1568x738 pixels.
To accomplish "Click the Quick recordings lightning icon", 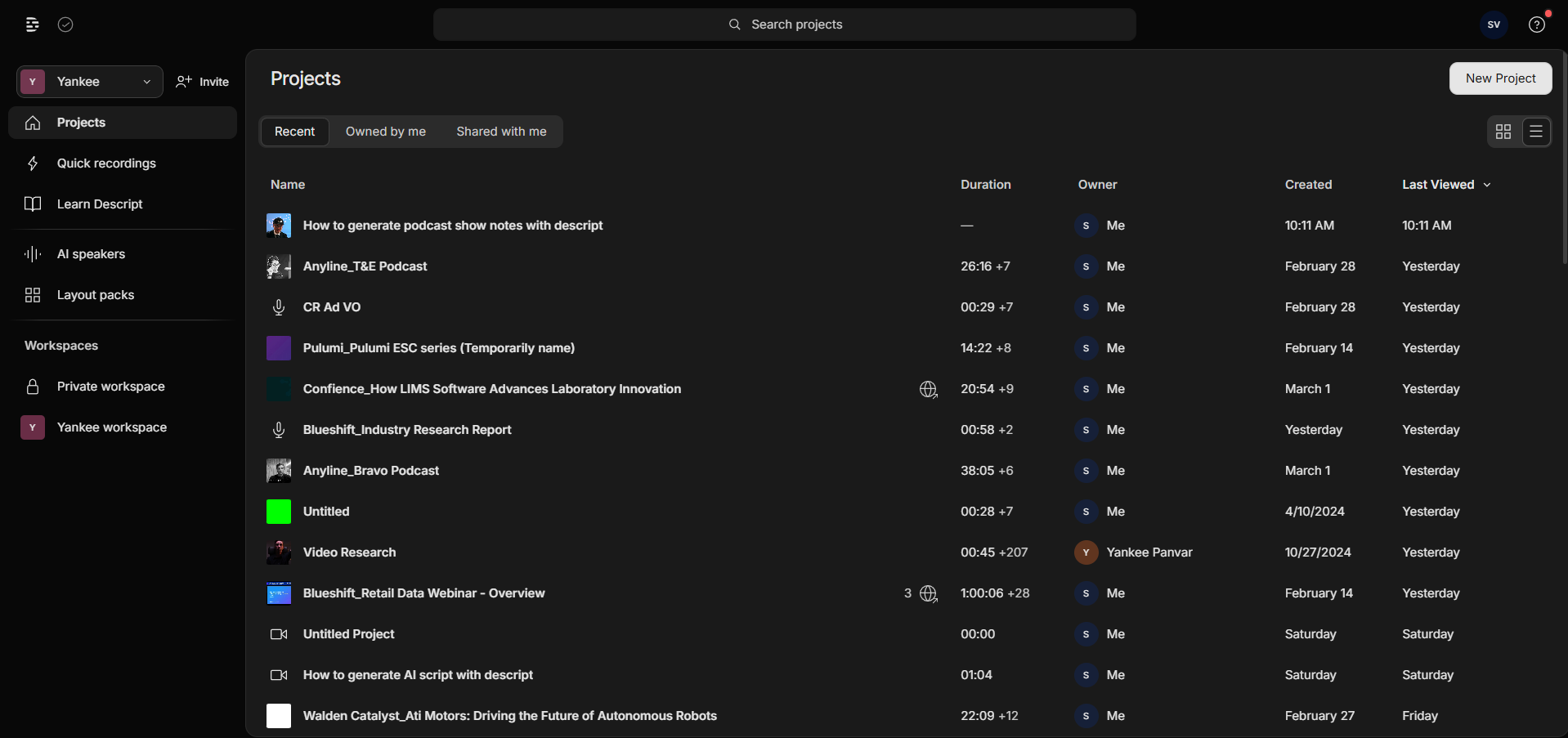I will pyautogui.click(x=33, y=163).
